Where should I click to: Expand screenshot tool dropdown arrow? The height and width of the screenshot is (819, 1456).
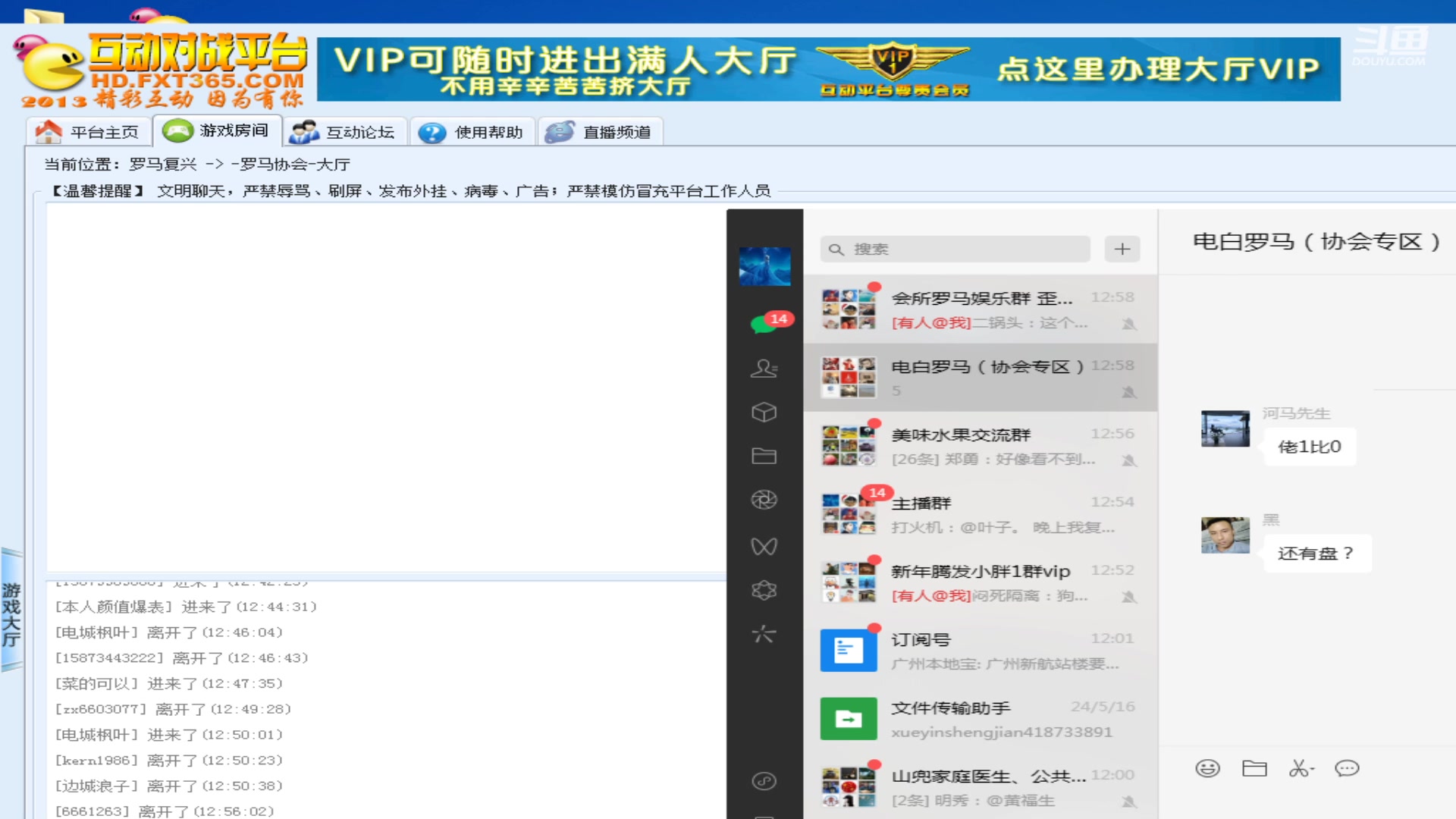point(1314,768)
